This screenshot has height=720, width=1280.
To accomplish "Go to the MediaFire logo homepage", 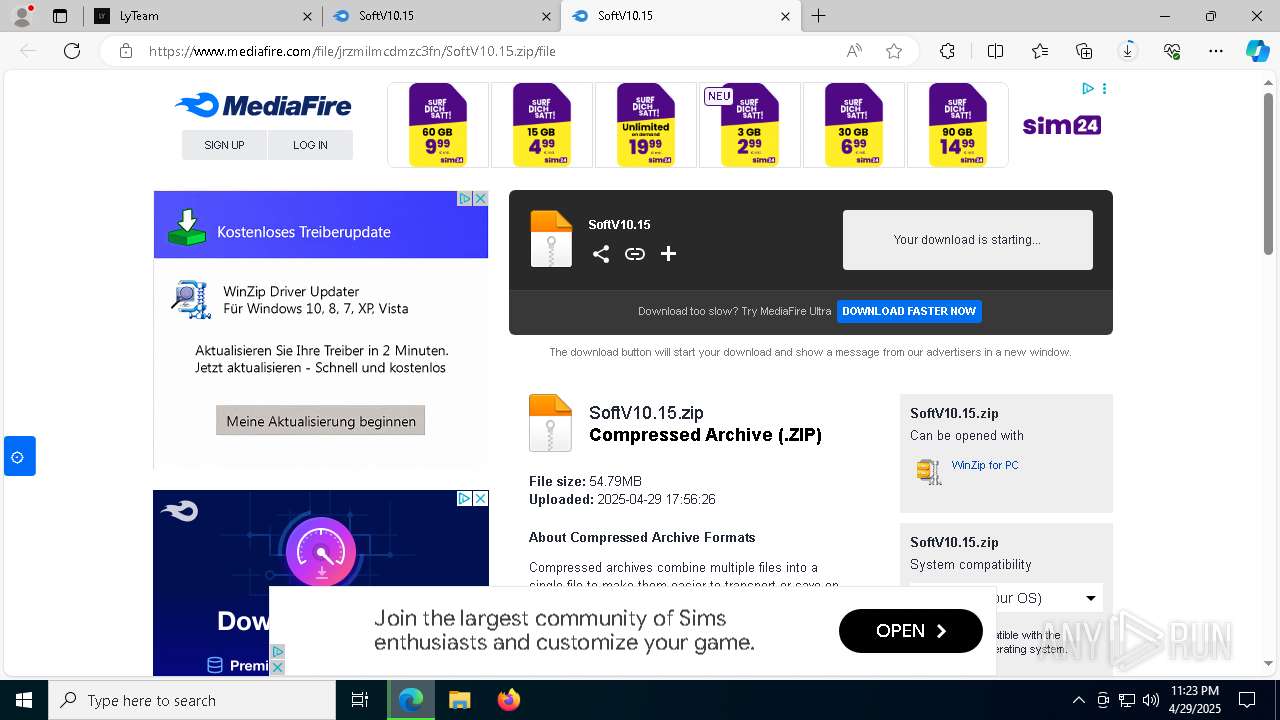I will point(263,105).
